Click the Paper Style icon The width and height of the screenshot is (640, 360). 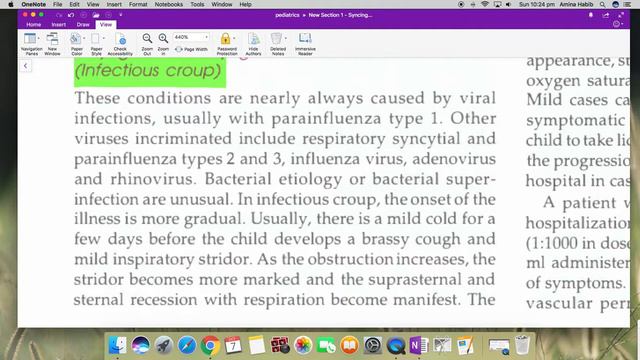tap(96, 39)
